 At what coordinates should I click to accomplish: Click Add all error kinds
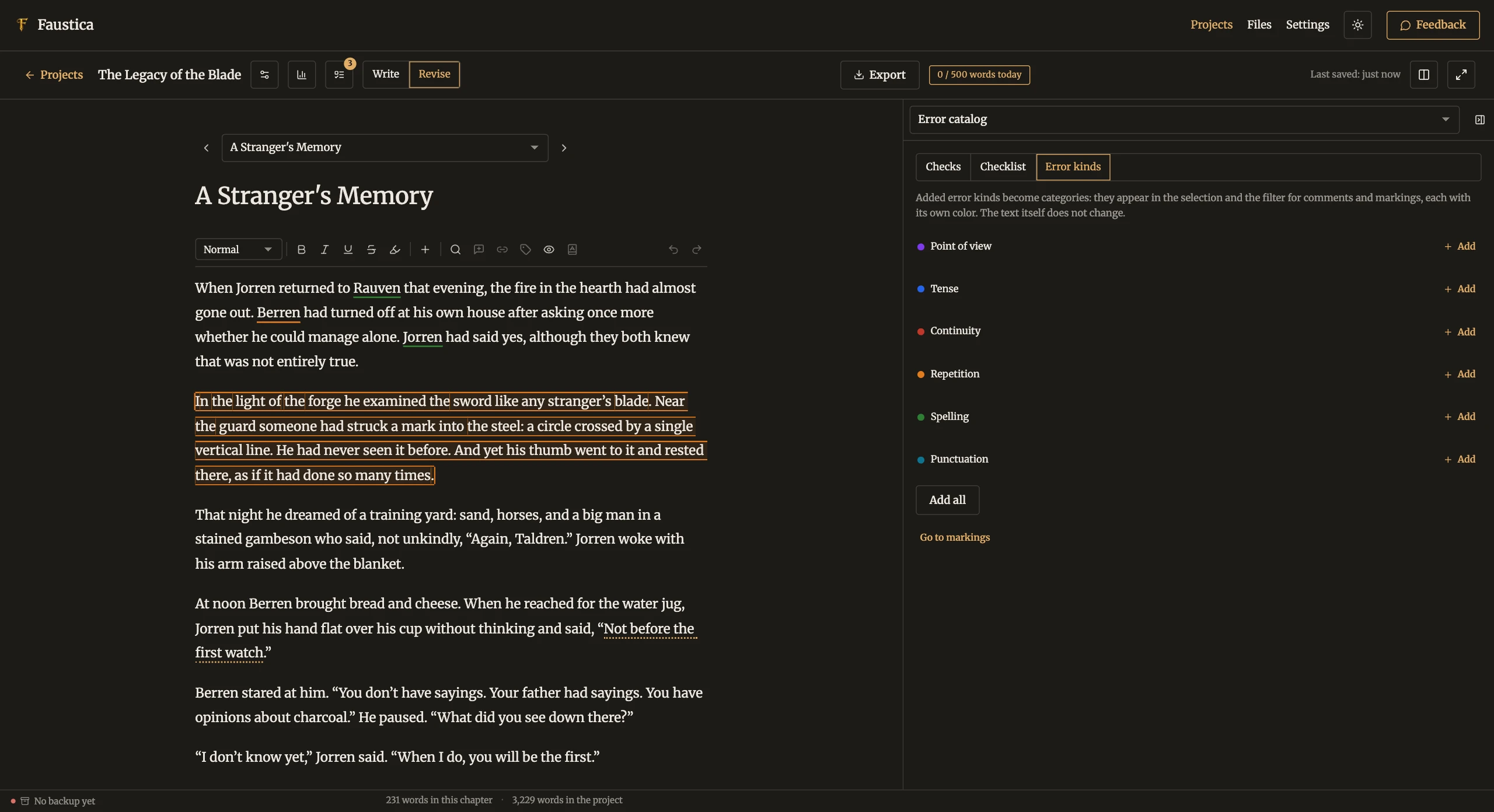pos(947,500)
